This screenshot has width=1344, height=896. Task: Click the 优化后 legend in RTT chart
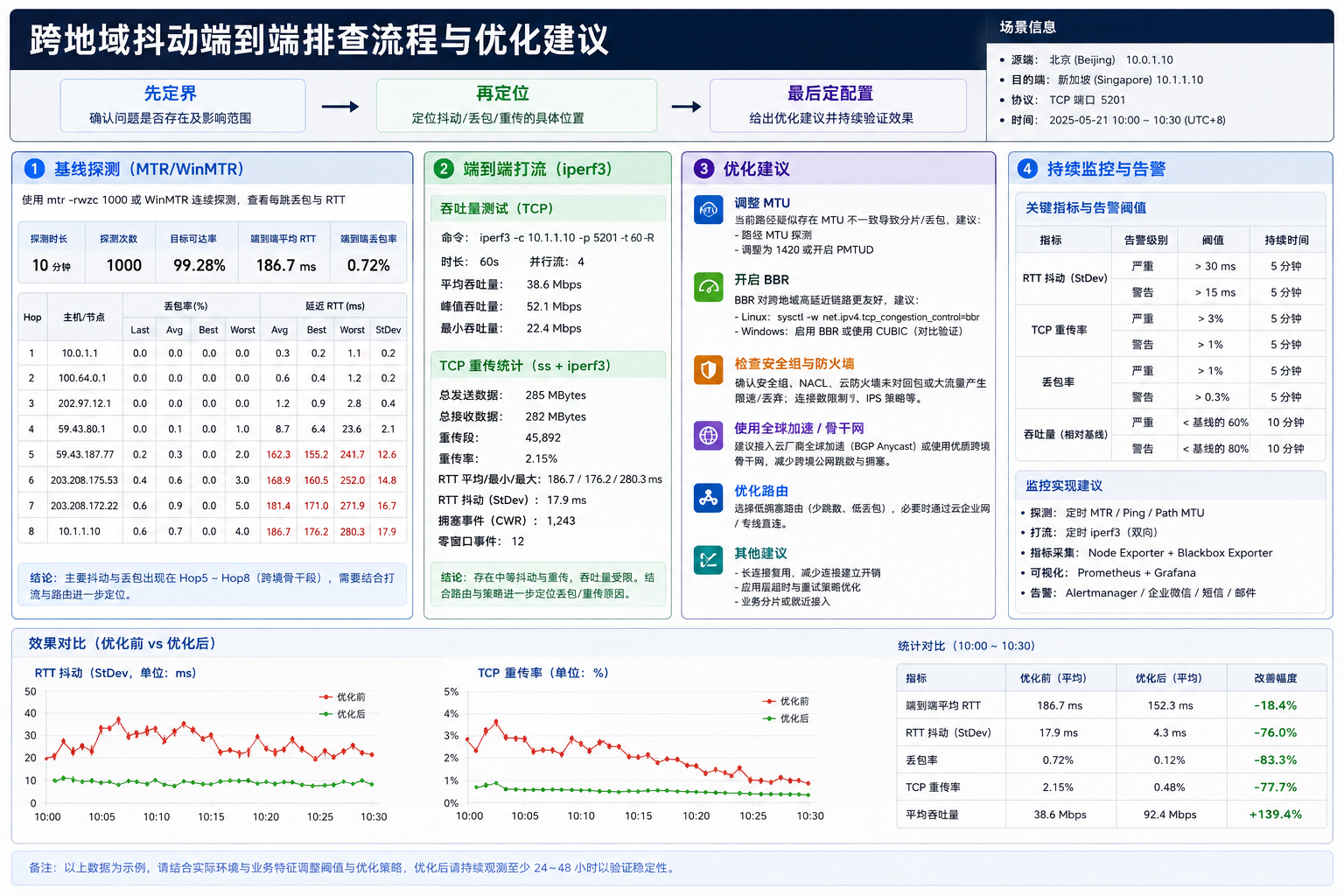point(343,715)
